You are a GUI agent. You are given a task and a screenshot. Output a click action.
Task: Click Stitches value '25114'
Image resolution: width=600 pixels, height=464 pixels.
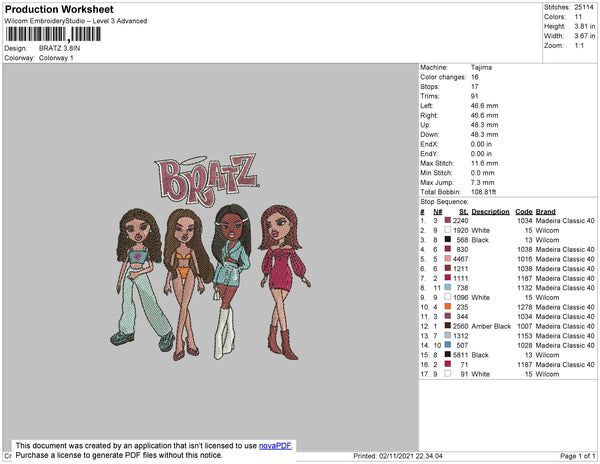(584, 7)
